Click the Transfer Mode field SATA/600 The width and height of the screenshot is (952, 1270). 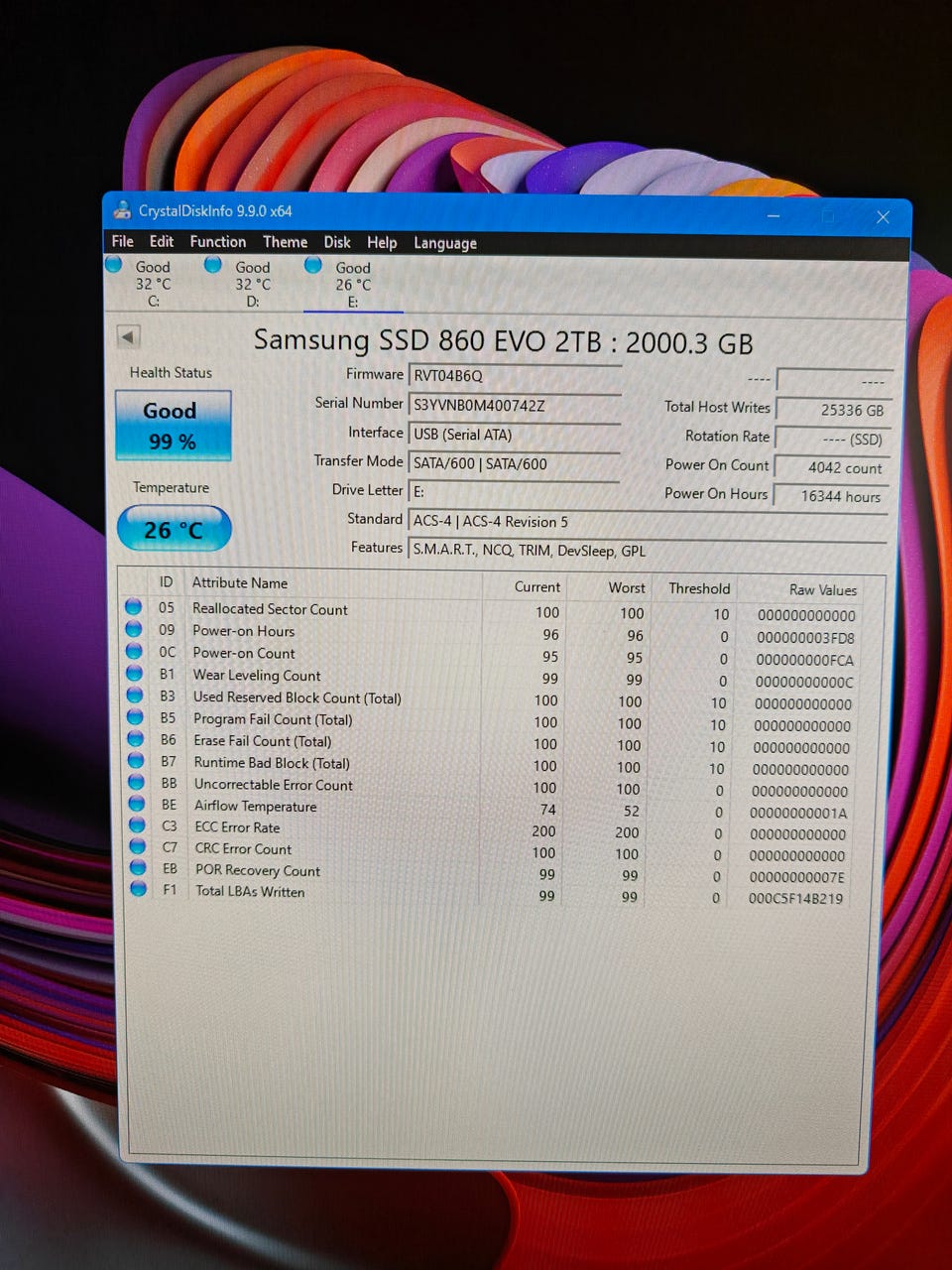pos(515,463)
